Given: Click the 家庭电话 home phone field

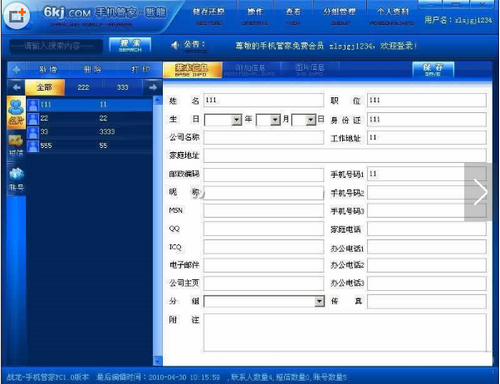Looking at the screenshot, I should coord(427,229).
